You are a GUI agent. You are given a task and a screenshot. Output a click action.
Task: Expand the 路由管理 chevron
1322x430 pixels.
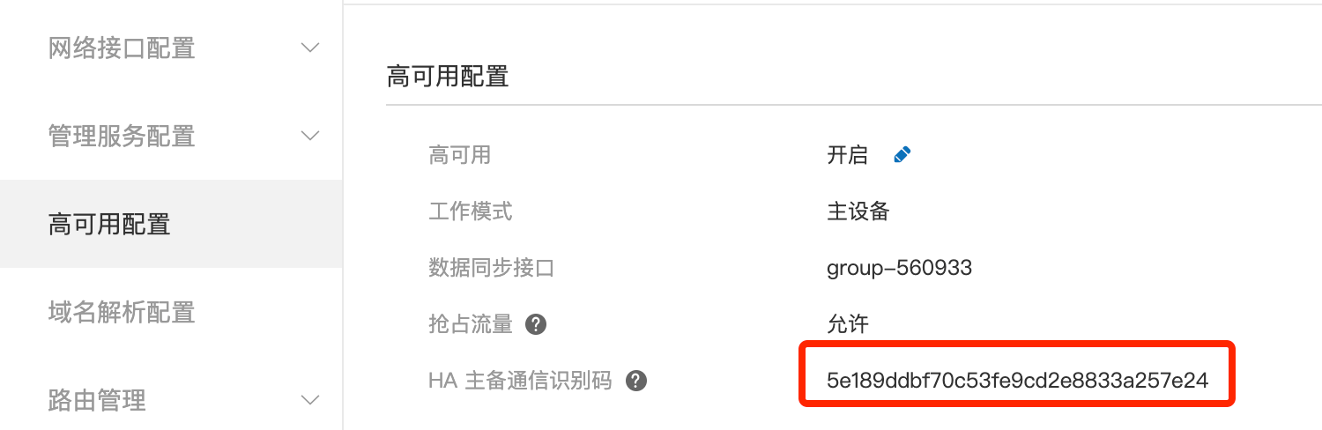310,401
